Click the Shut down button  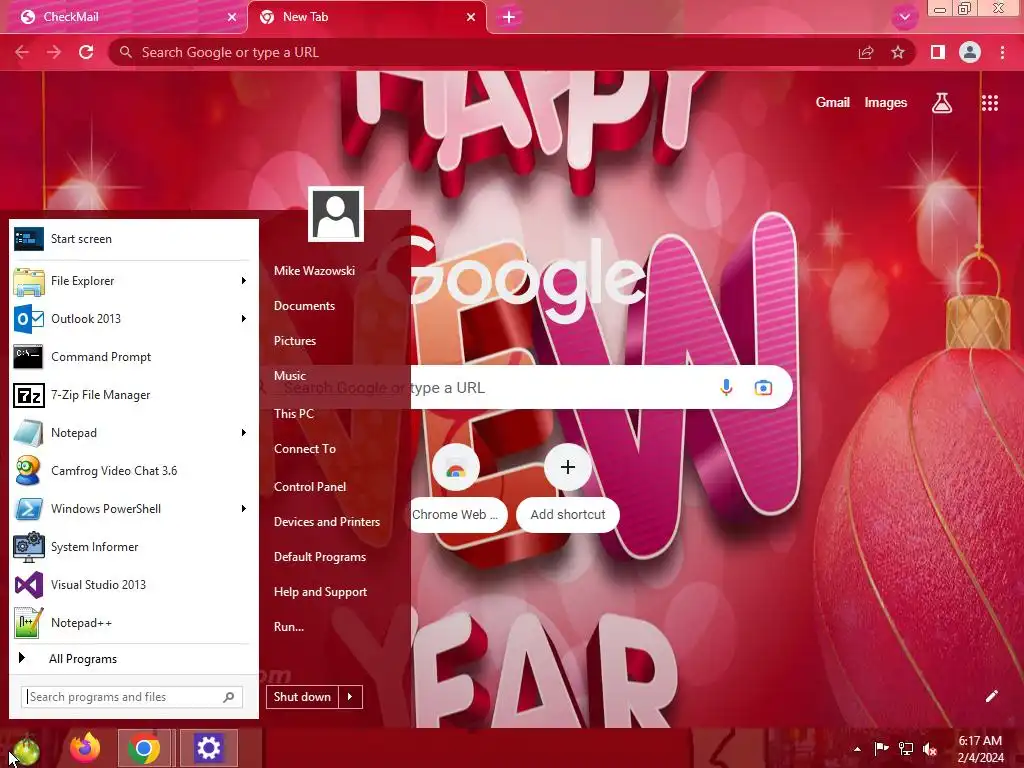(x=302, y=697)
